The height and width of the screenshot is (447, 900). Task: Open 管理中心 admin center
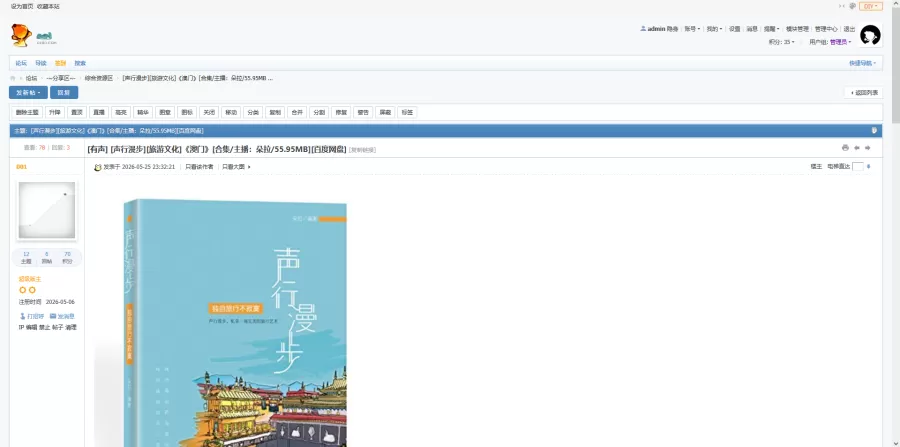826,29
